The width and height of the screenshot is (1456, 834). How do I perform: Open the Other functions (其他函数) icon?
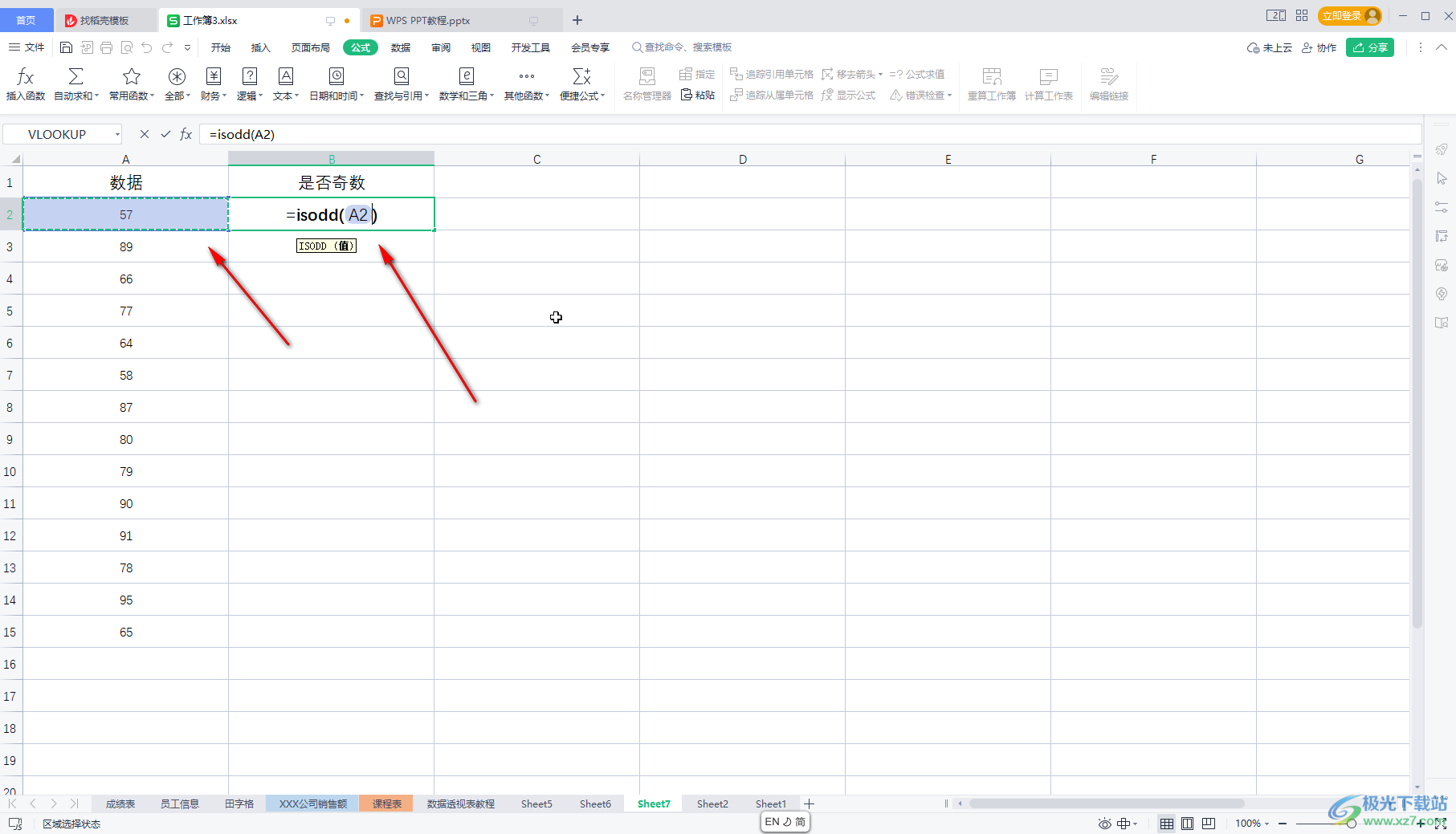click(x=527, y=77)
